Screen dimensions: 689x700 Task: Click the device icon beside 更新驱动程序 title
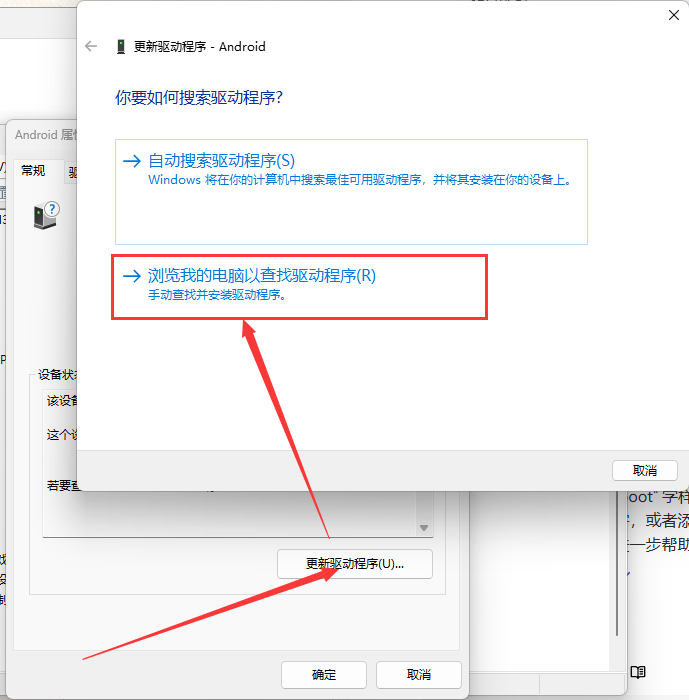tap(121, 46)
